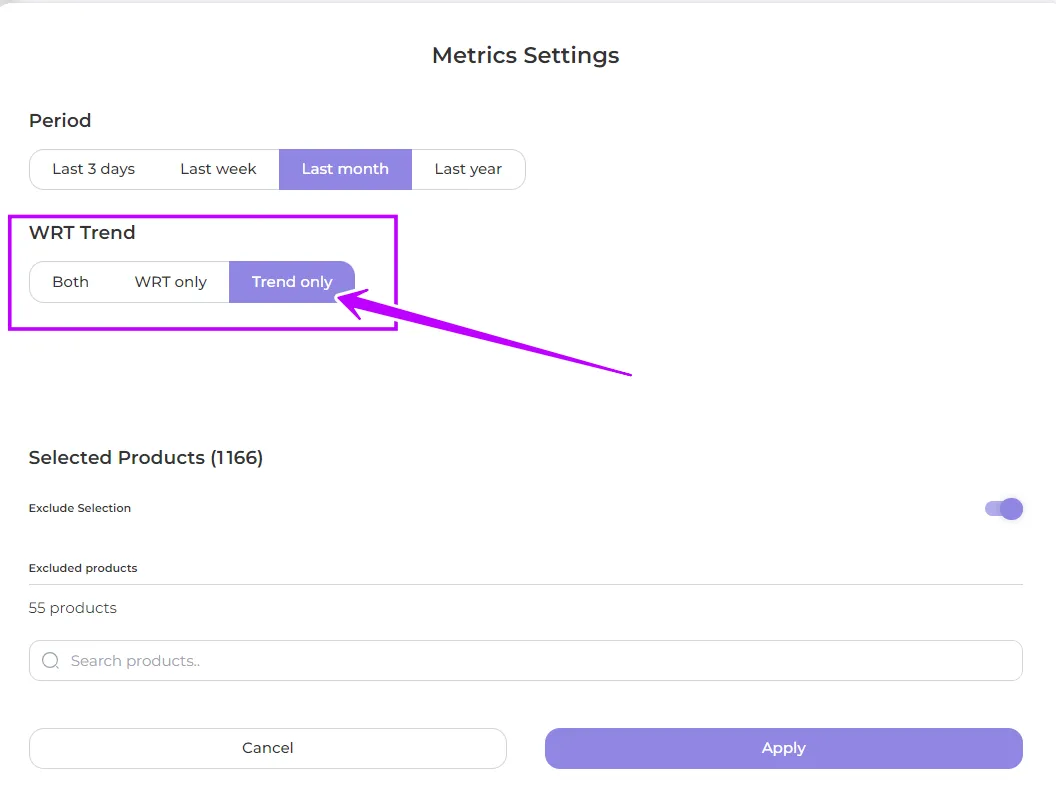
Task: Select the Last 3 days period
Action: pos(93,169)
